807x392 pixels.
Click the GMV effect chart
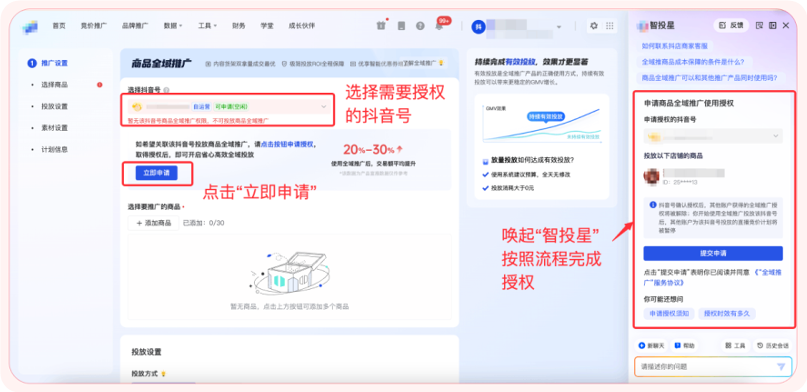(x=541, y=124)
